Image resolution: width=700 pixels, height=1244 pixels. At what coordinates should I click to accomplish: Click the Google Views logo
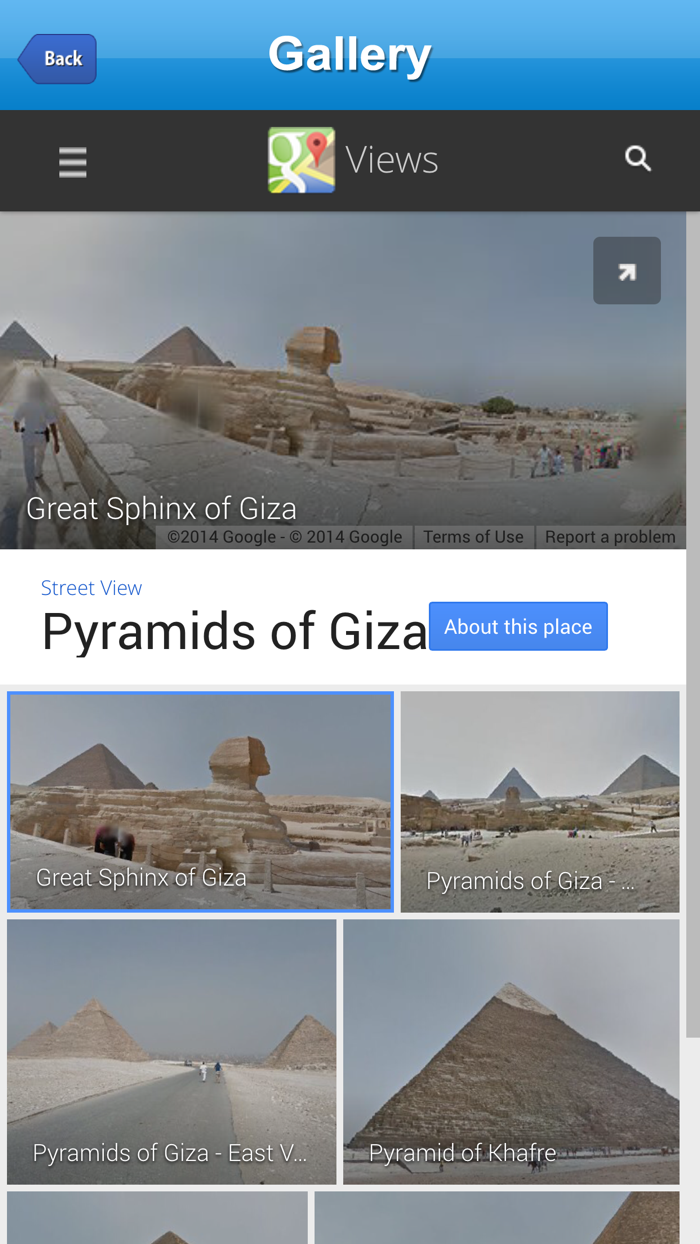pyautogui.click(x=352, y=158)
